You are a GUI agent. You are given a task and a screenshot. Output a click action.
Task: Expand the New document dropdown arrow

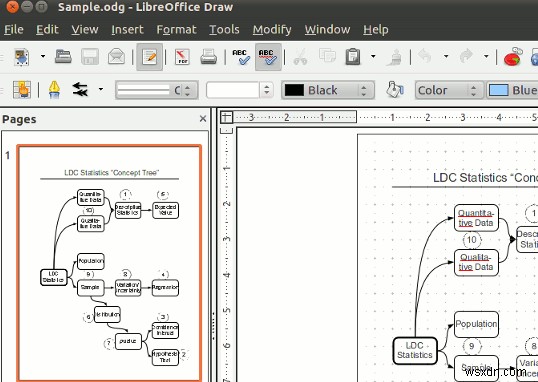point(43,56)
